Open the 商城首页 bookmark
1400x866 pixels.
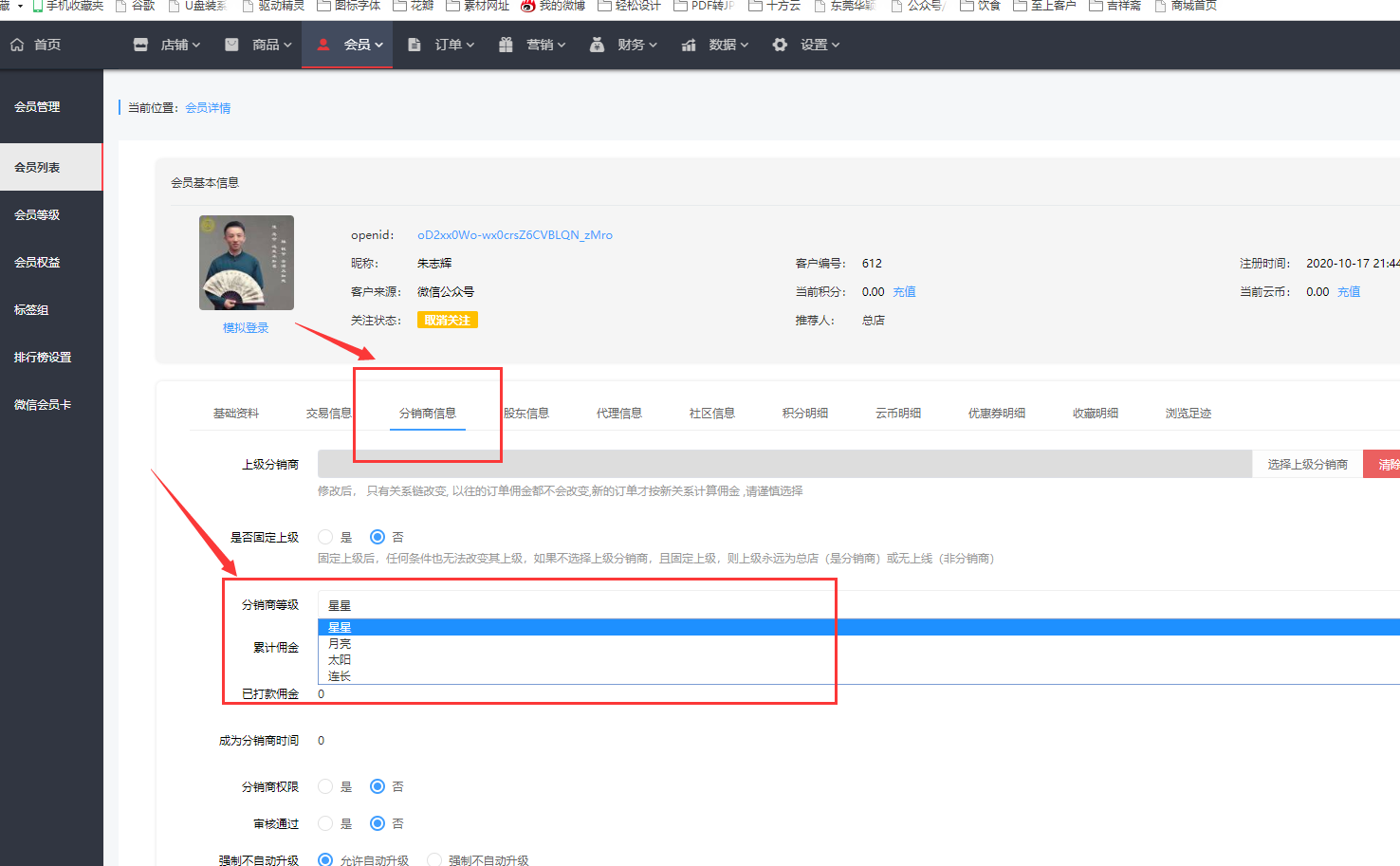tap(1186, 6)
